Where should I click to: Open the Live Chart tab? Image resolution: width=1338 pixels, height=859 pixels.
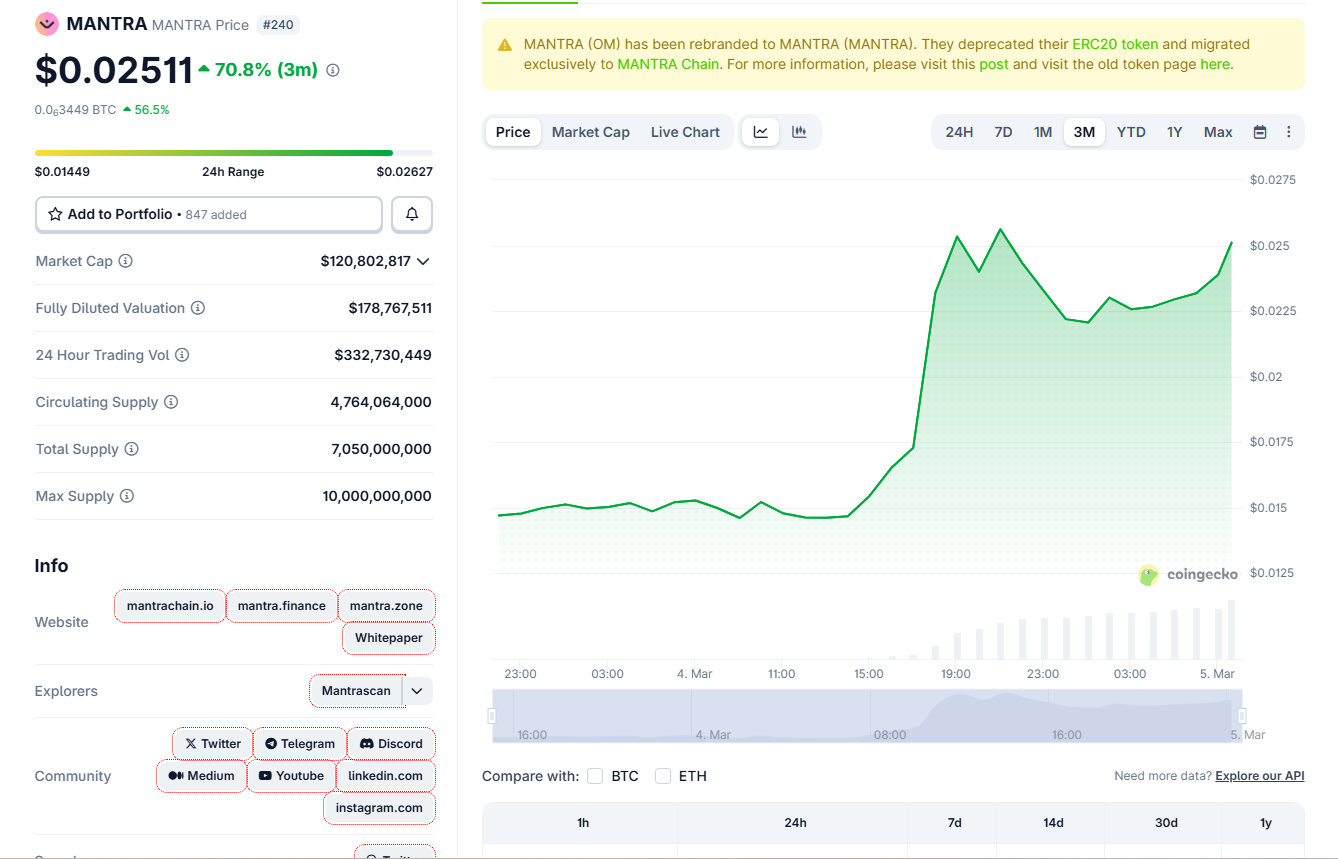(685, 131)
